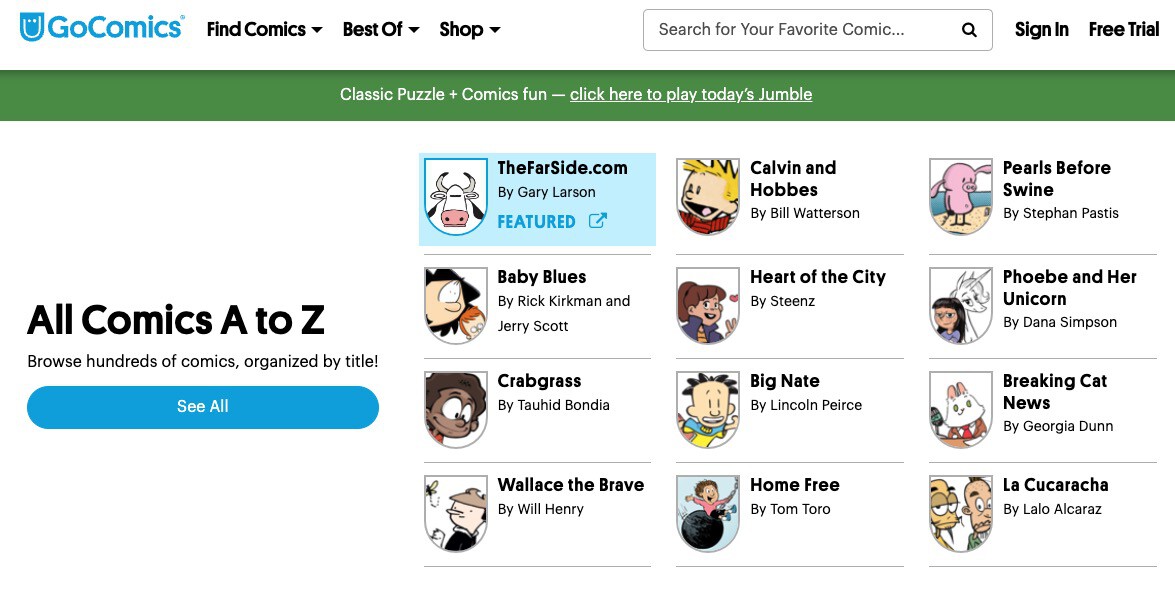Open Heart of the City by Steenz
Screen dimensions: 1175x589
click(818, 277)
